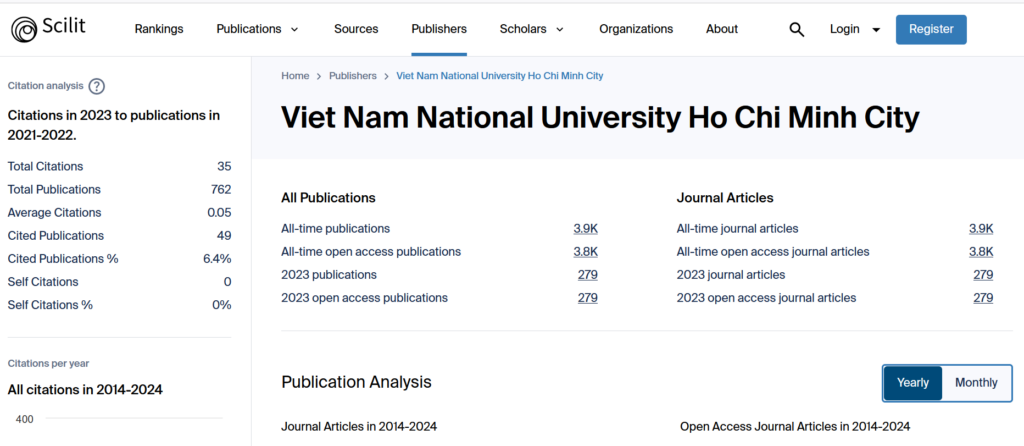The image size is (1024, 446).
Task: Click the Home breadcrumb link
Action: (x=295, y=76)
